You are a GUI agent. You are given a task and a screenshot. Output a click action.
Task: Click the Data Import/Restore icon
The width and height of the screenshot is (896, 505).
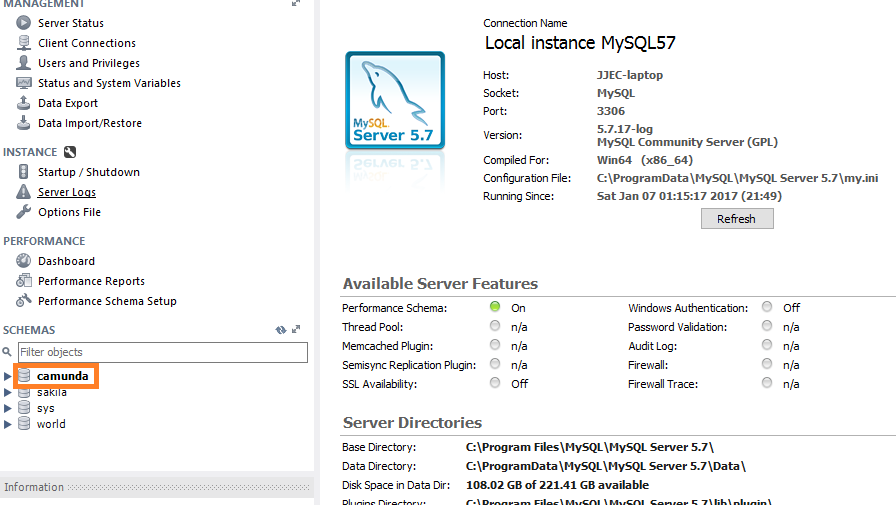[23, 123]
